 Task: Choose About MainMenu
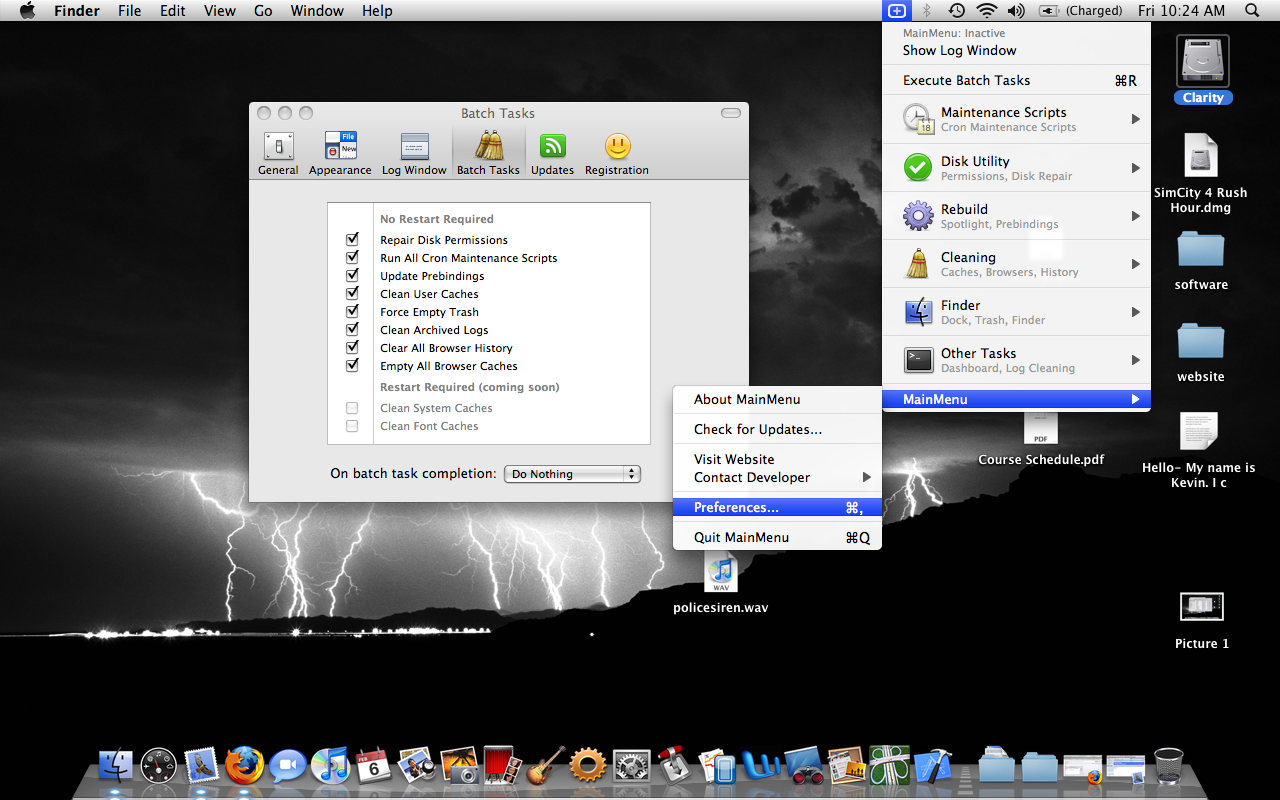[777, 399]
